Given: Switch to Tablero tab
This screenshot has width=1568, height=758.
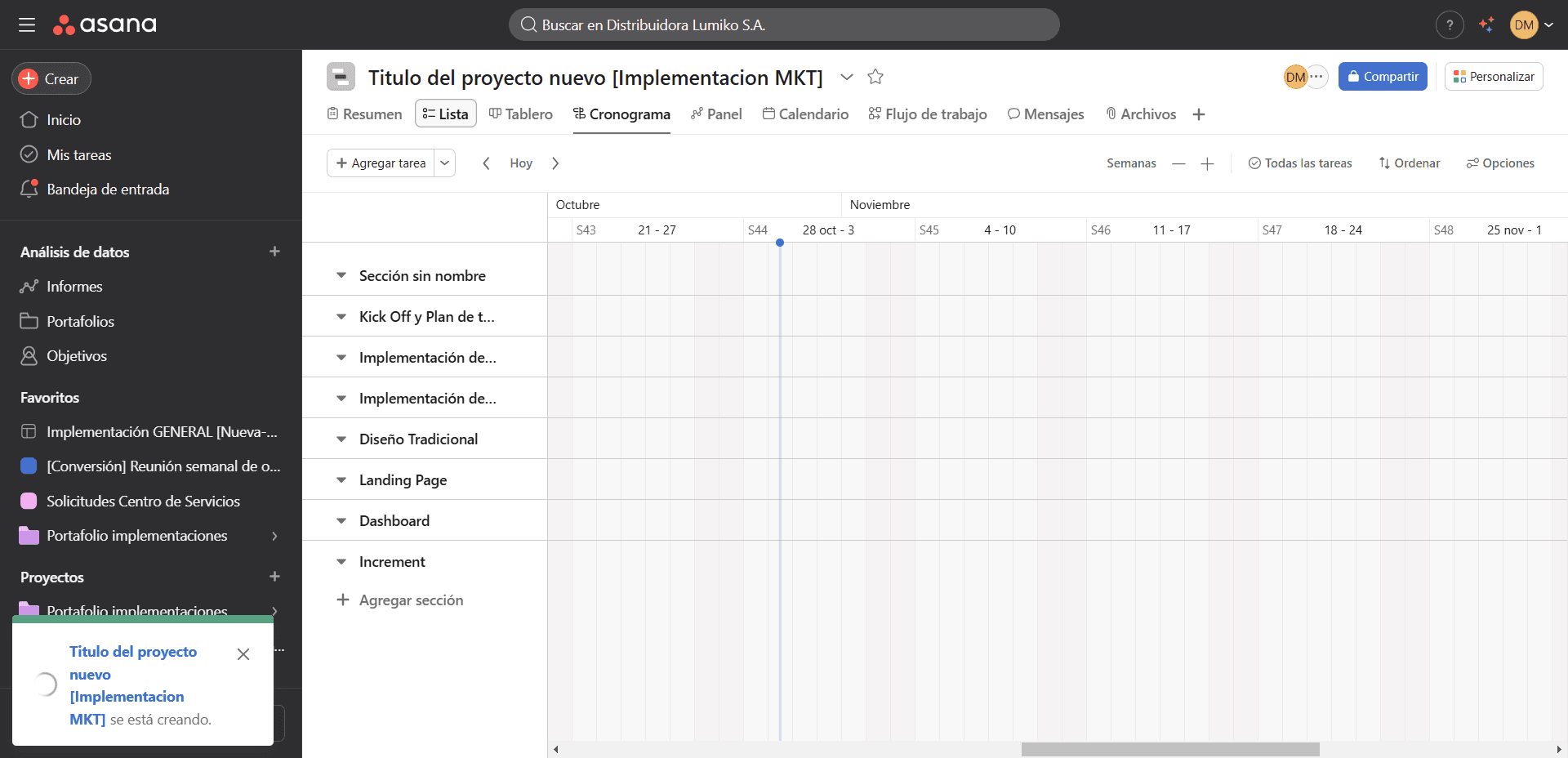Looking at the screenshot, I should 521,114.
